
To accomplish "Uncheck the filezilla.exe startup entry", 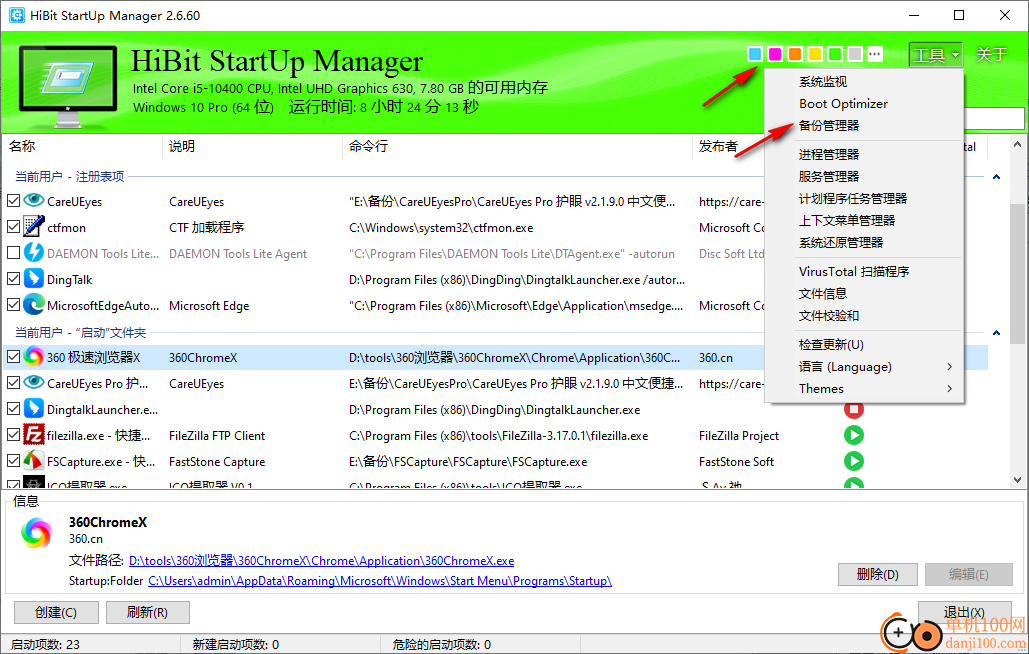I will (13, 435).
